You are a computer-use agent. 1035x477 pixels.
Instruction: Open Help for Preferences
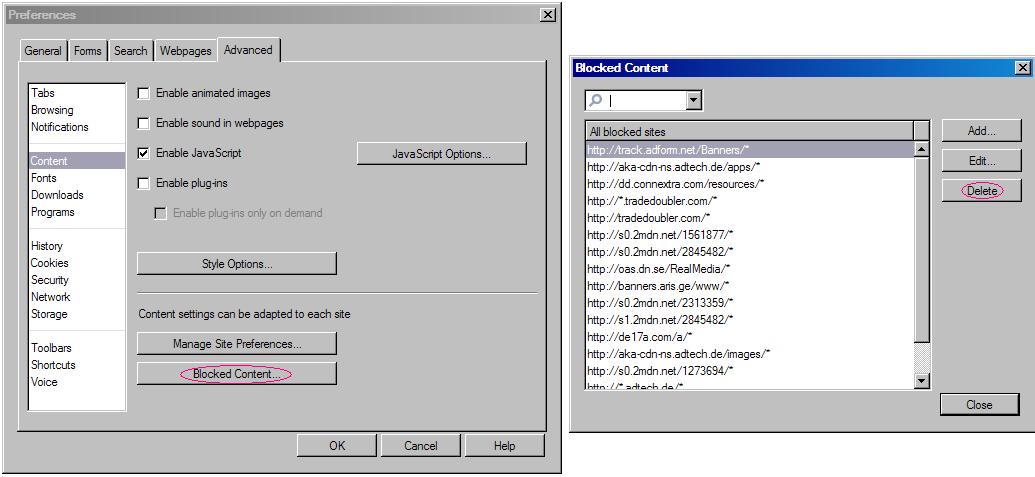pos(504,446)
